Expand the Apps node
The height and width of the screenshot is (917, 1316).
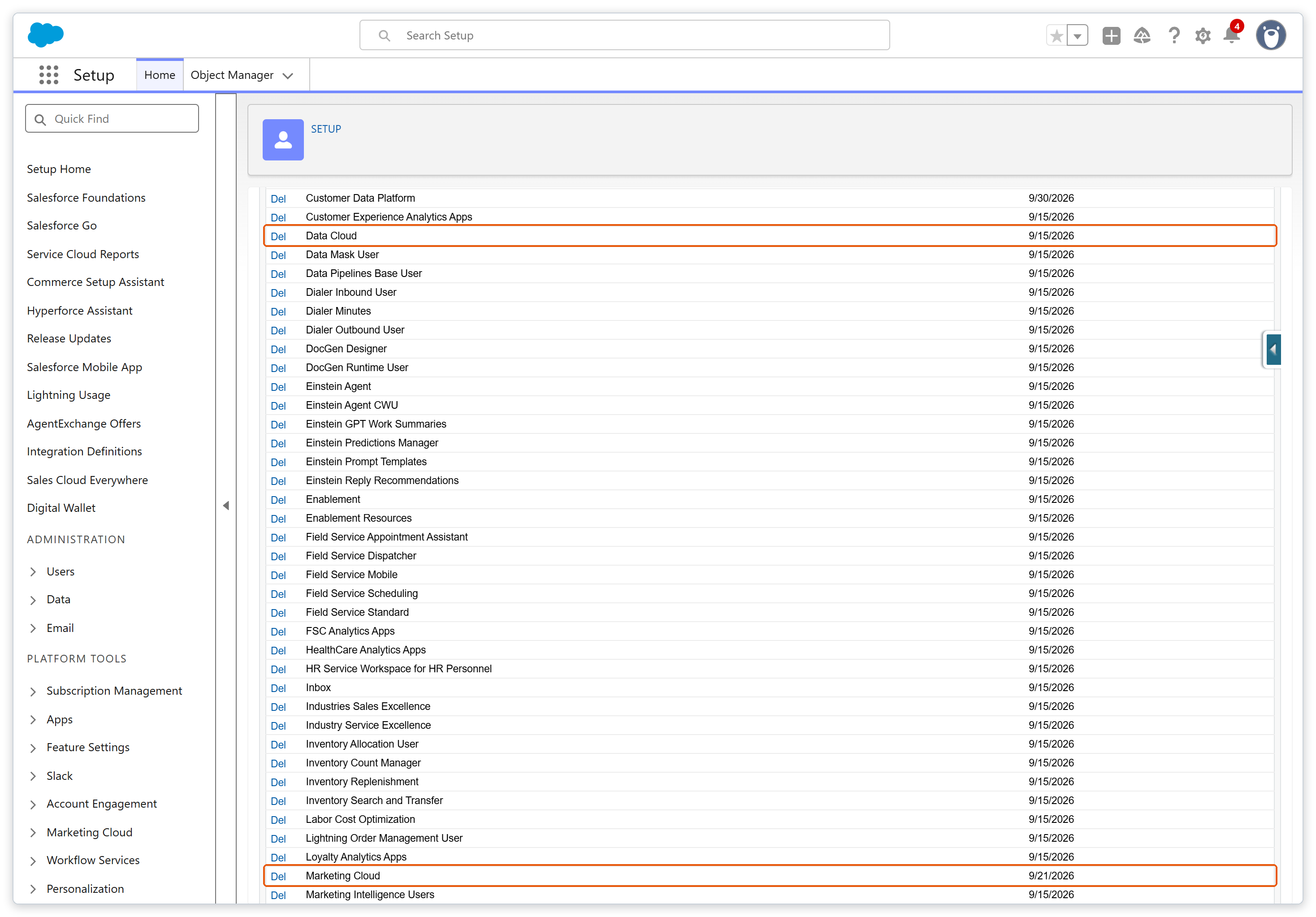click(33, 719)
